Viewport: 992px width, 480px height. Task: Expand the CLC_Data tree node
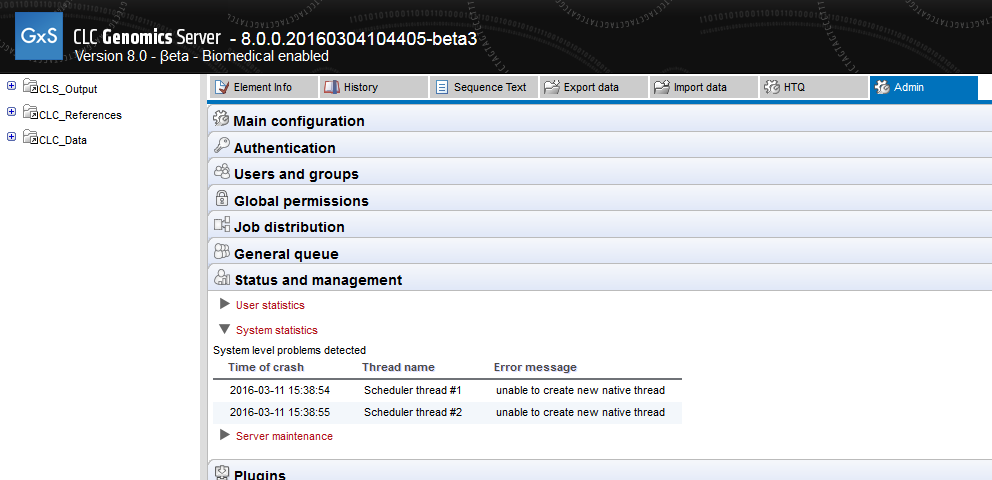click(x=11, y=138)
